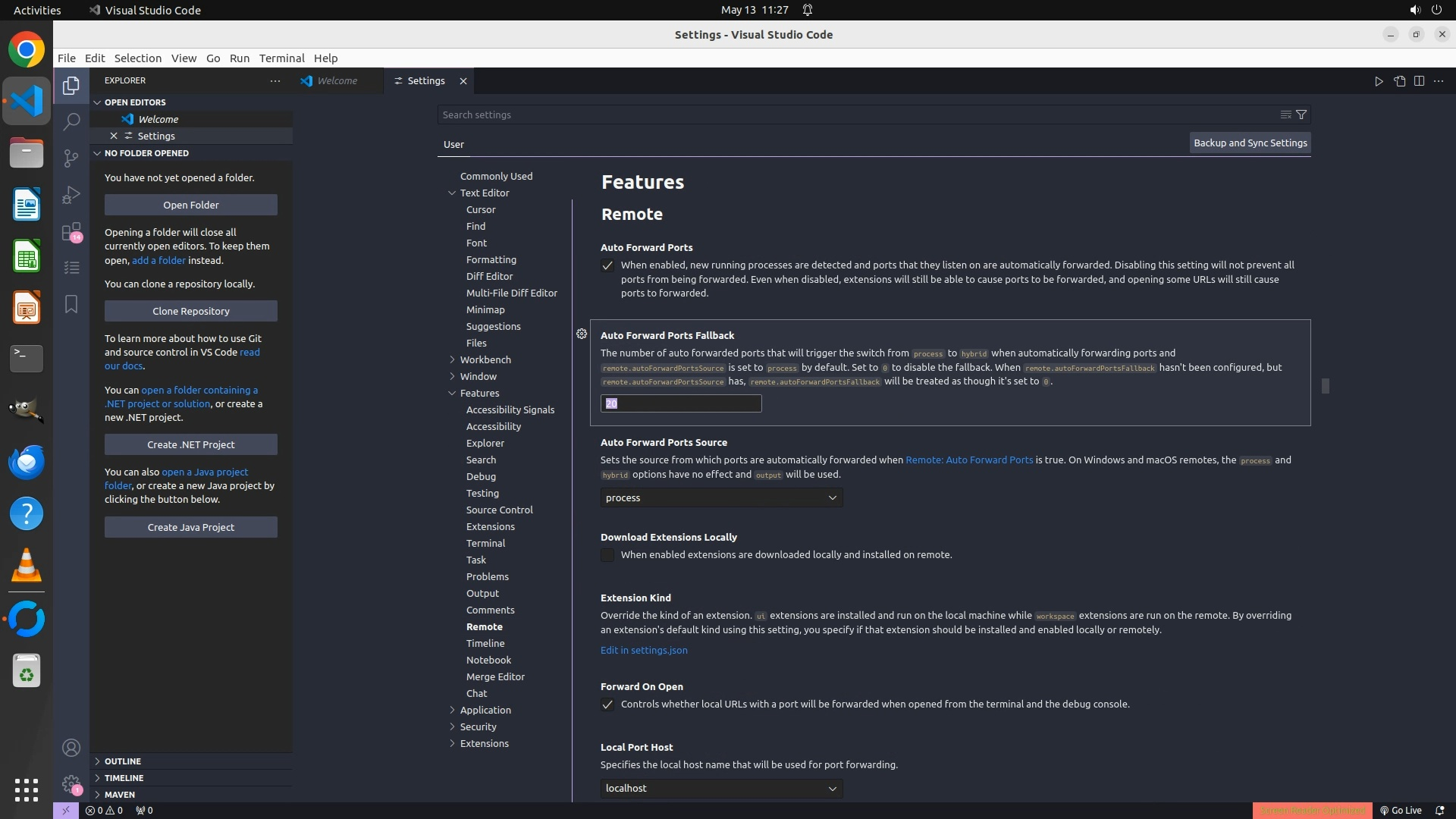
Task: Open the Terminal menu
Action: (281, 58)
